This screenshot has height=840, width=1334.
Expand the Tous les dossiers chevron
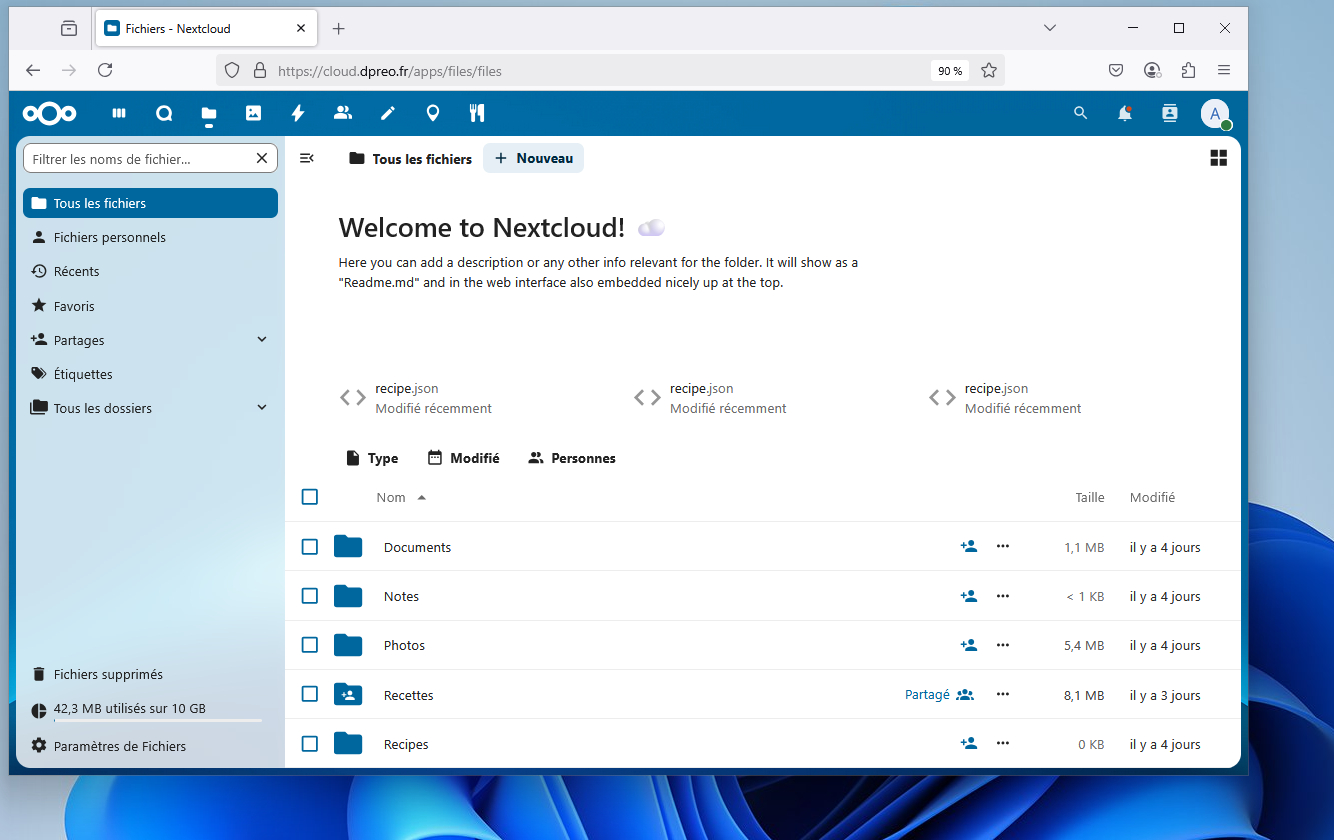pos(262,408)
